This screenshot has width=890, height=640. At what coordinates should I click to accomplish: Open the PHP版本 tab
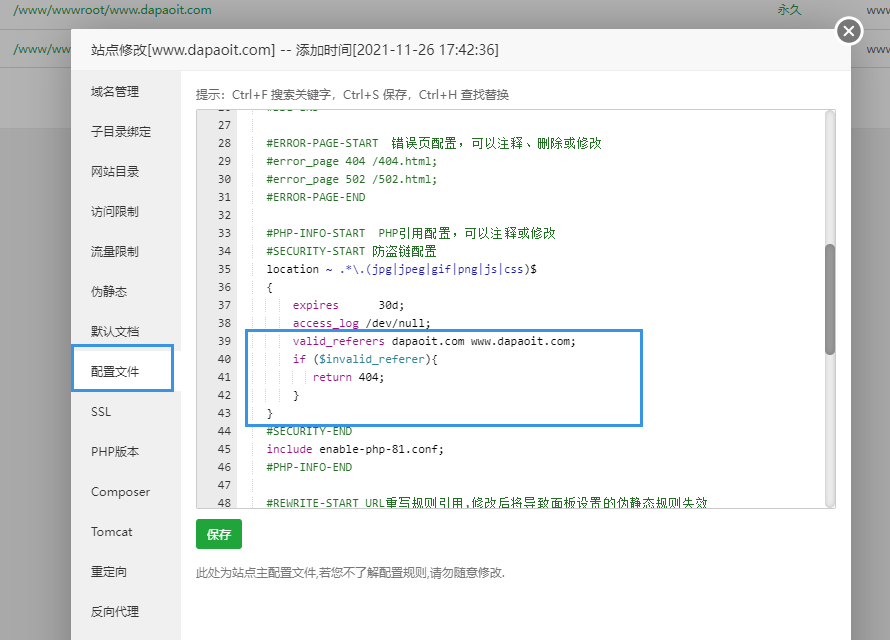[x=115, y=452]
